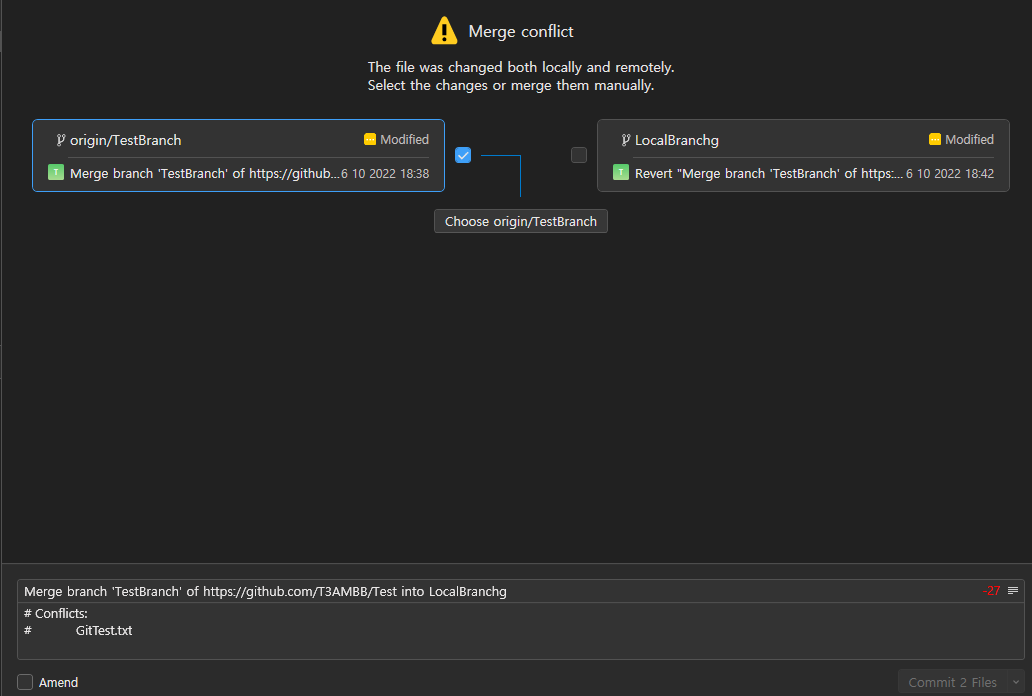Check the LocalBranchg selection checkbox
Viewport: 1032px width, 696px height.
[578, 155]
